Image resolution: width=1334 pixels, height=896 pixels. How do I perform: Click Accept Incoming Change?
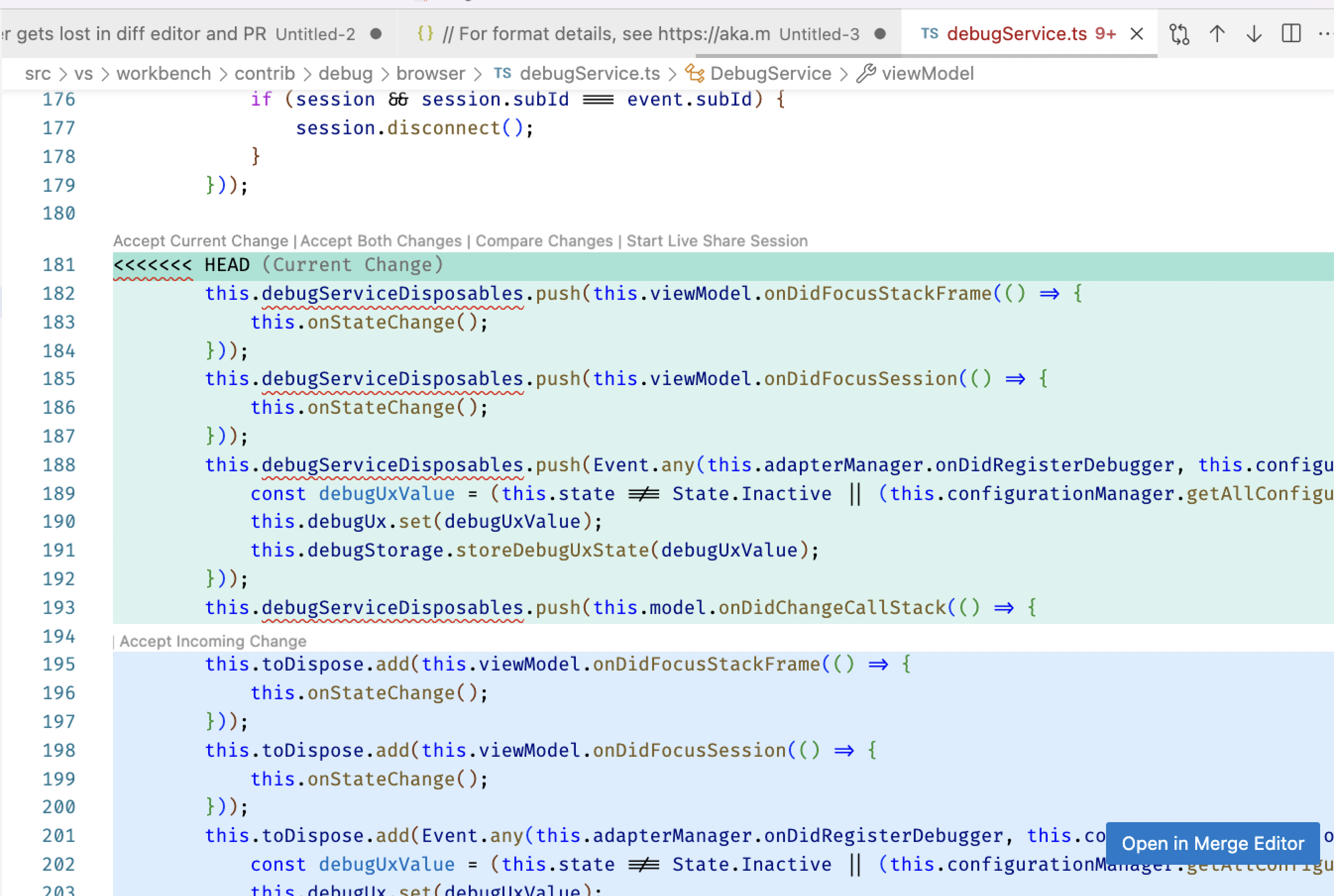(212, 641)
